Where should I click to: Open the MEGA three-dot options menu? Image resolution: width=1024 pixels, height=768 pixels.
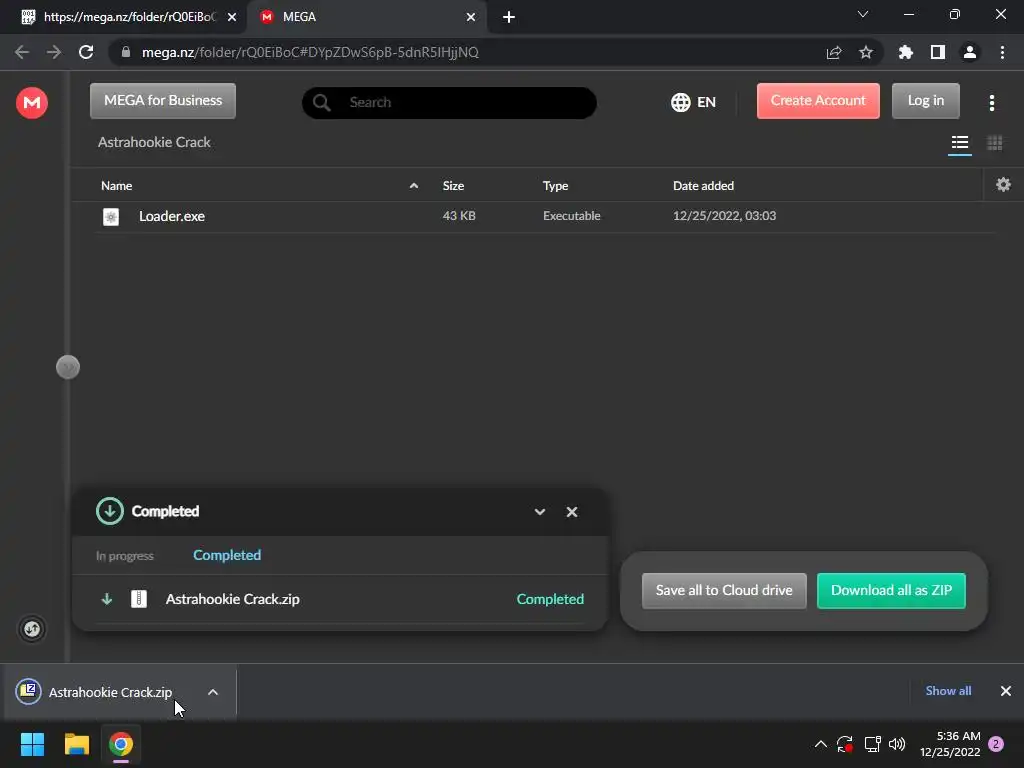[991, 103]
